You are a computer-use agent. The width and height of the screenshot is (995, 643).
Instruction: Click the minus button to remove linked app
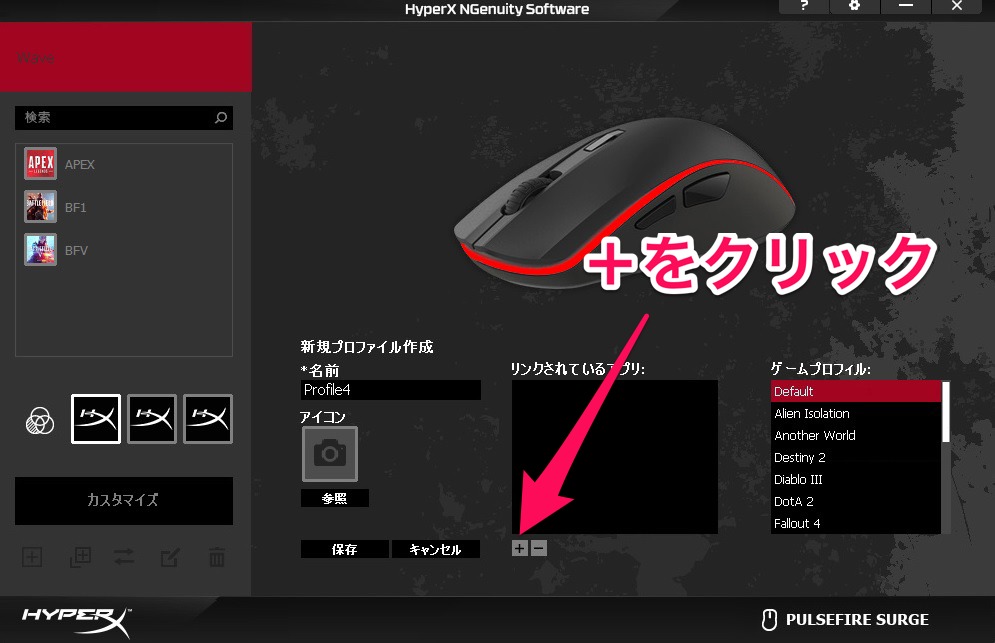(539, 548)
